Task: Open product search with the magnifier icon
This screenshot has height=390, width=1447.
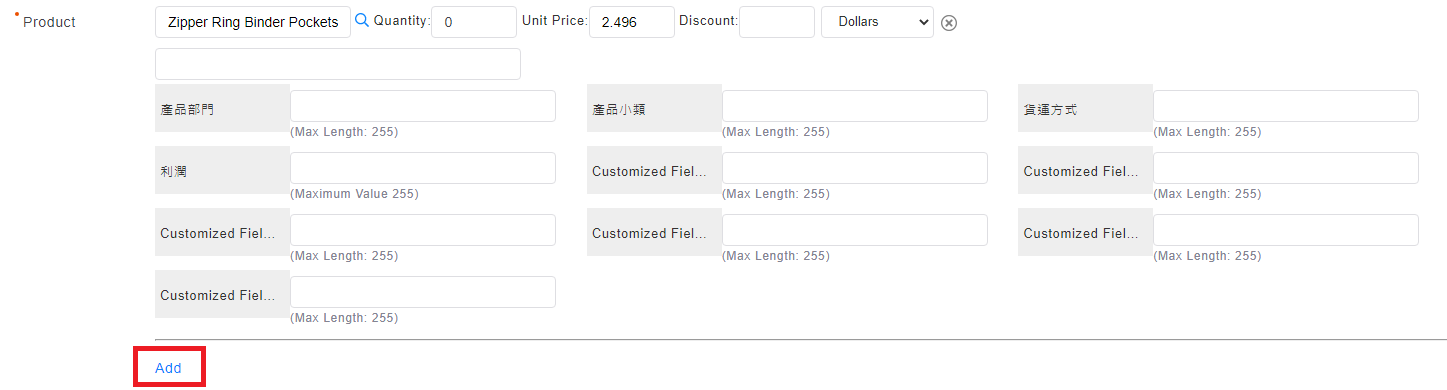Action: 362,21
